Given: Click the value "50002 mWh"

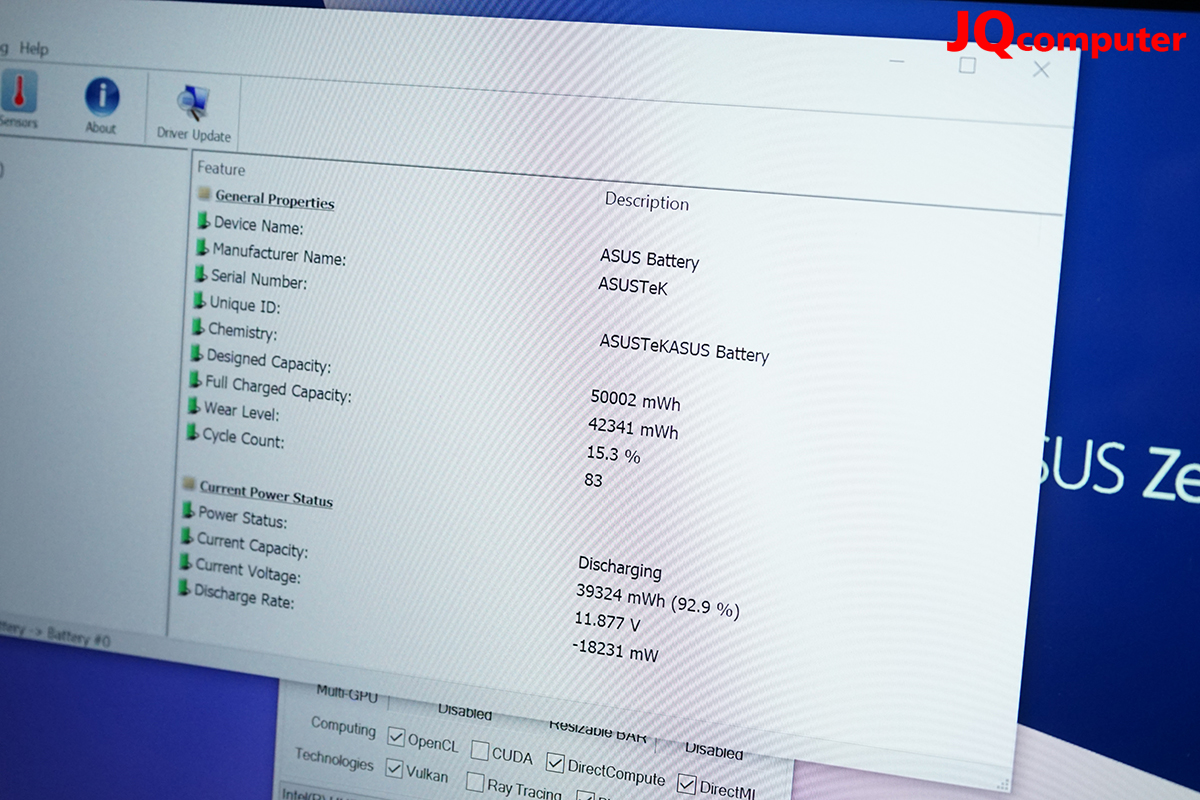Looking at the screenshot, I should 635,401.
